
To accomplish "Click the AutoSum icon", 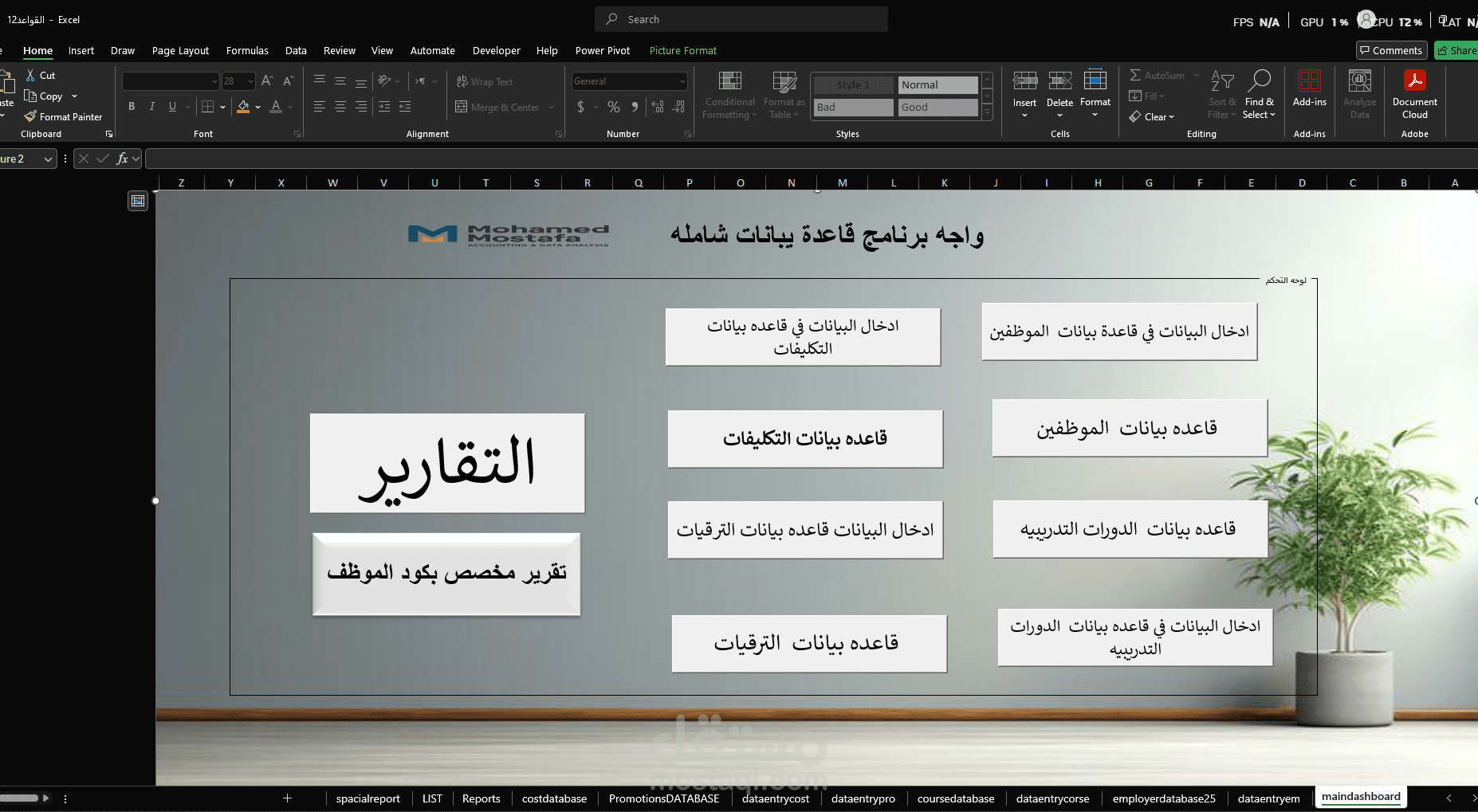I will pos(1139,75).
